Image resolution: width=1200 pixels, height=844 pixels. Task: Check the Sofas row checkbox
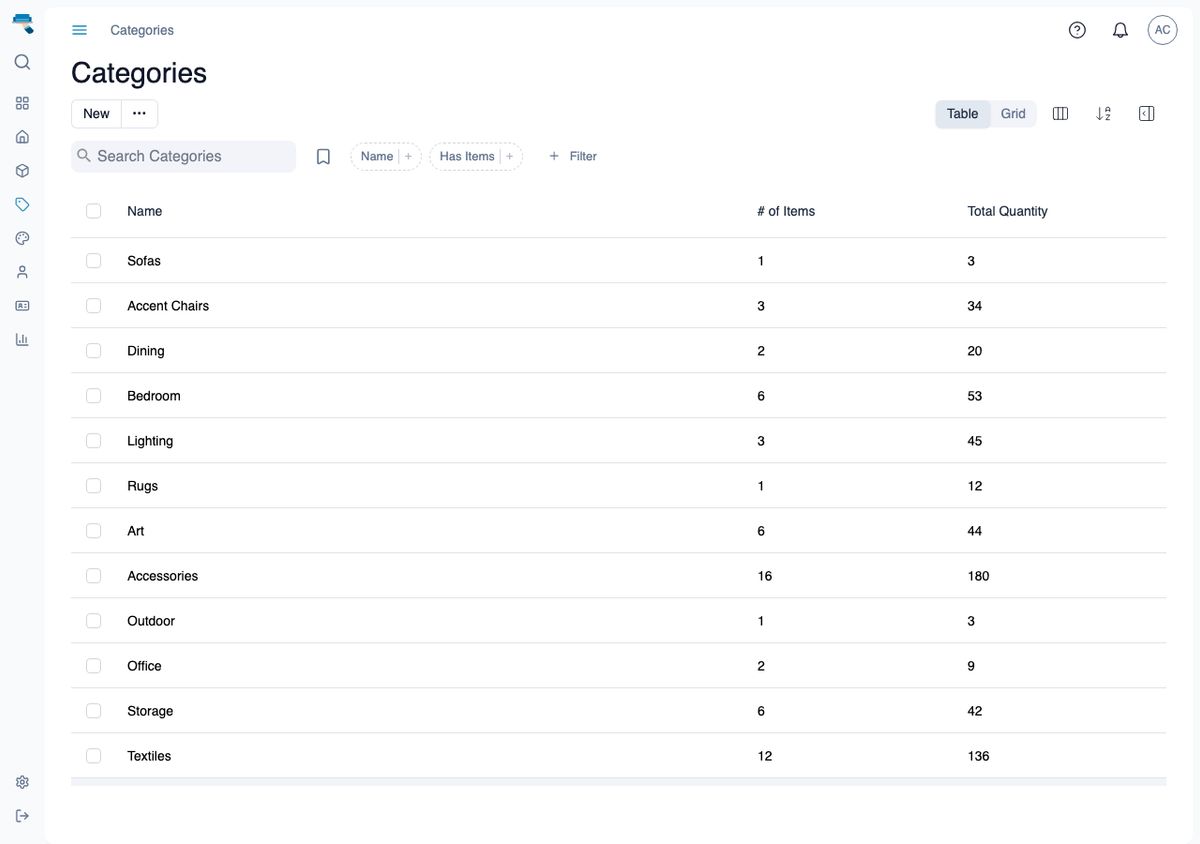point(93,261)
